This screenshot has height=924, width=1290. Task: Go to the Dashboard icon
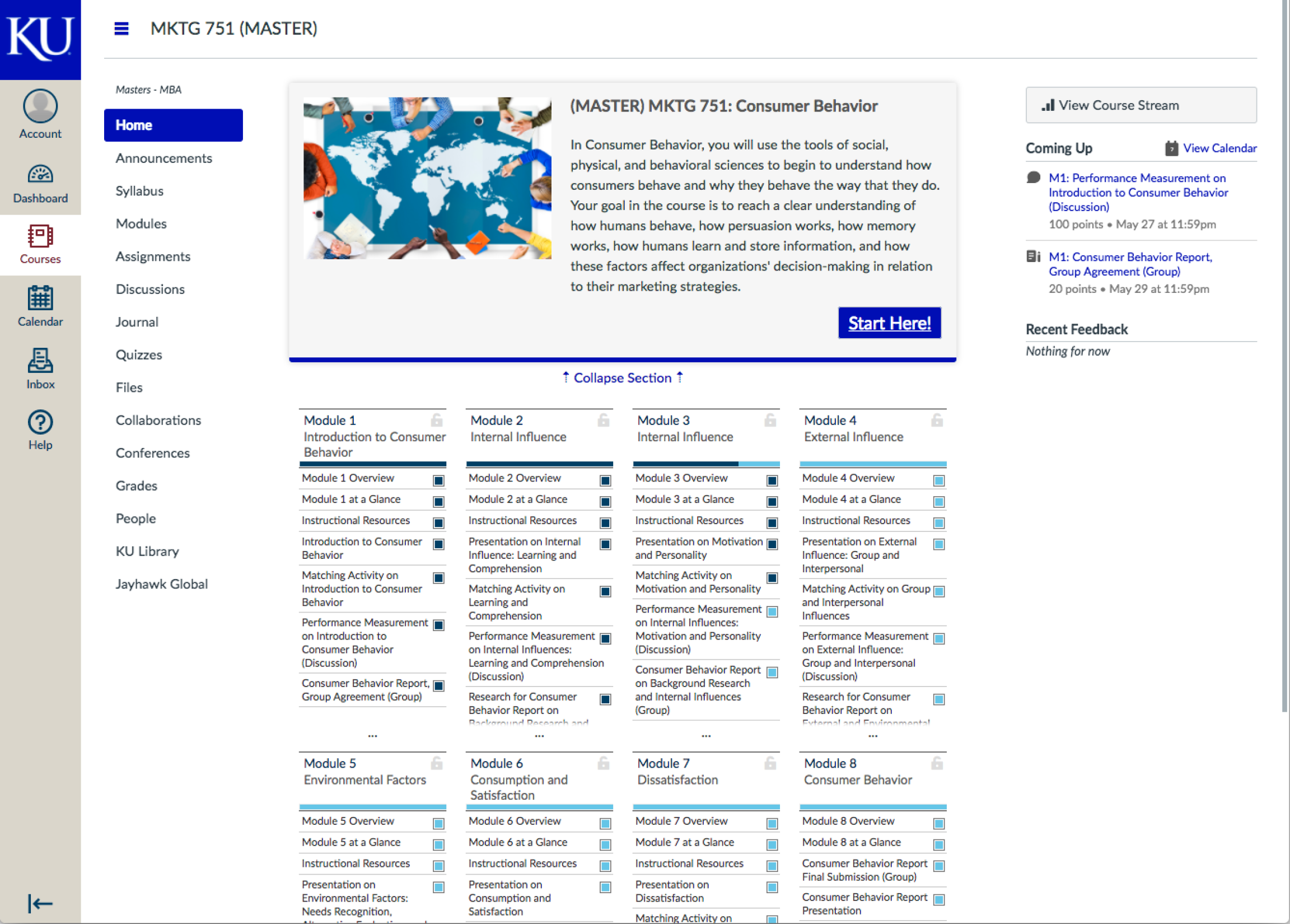pyautogui.click(x=40, y=175)
